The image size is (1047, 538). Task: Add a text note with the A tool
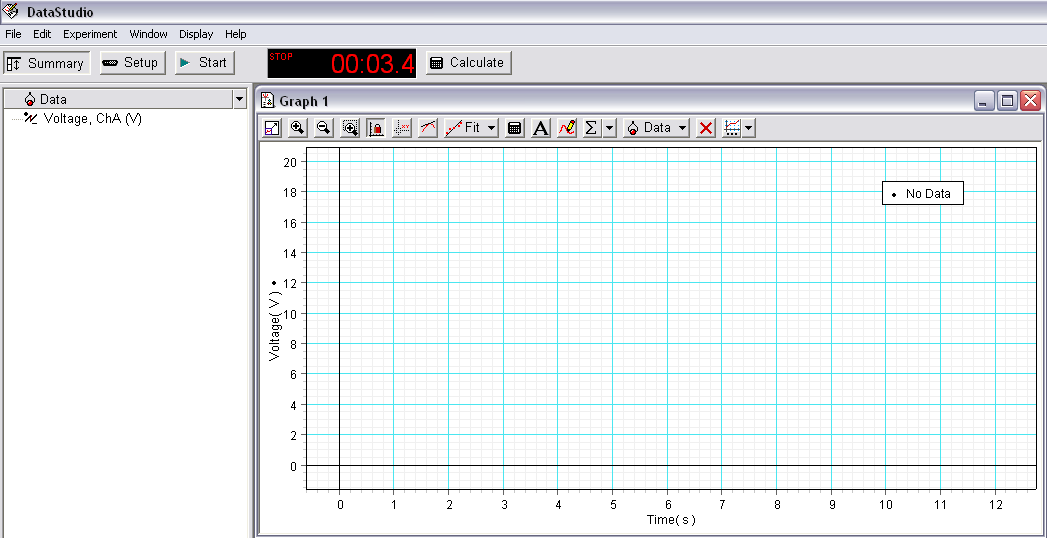click(541, 127)
